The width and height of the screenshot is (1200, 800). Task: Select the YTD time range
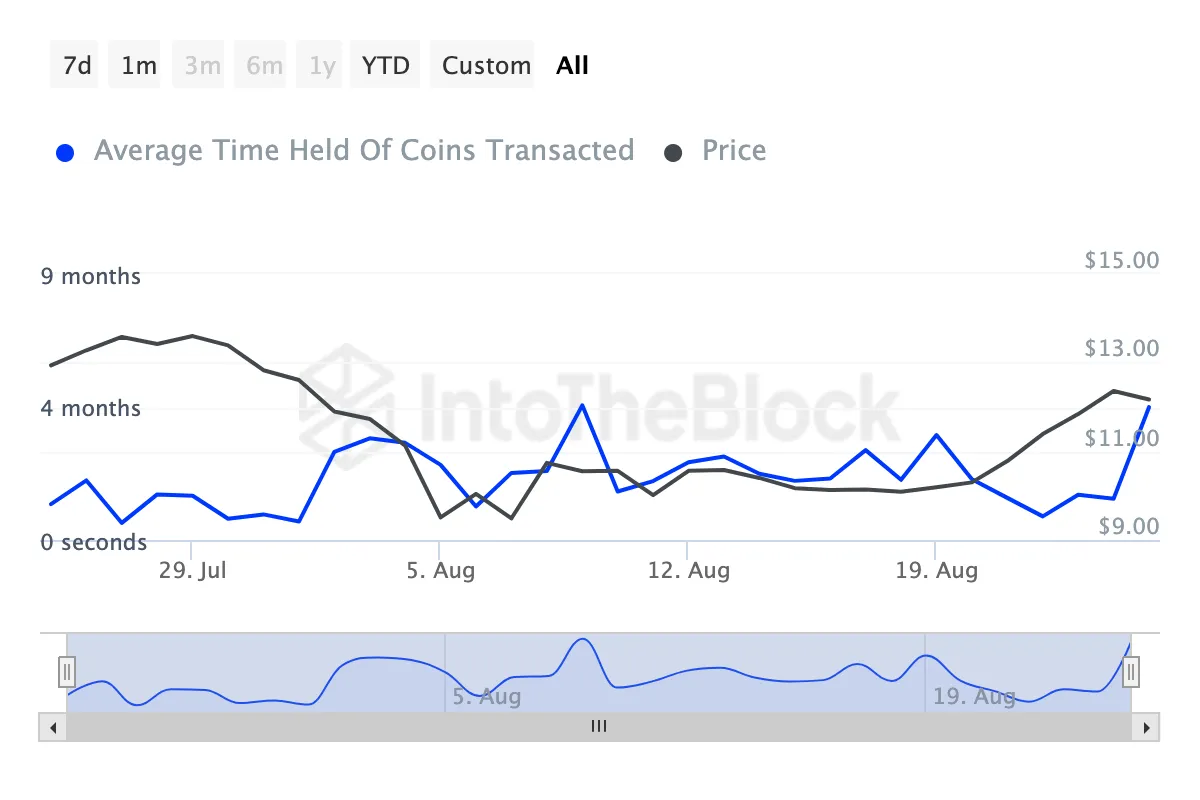pos(386,66)
